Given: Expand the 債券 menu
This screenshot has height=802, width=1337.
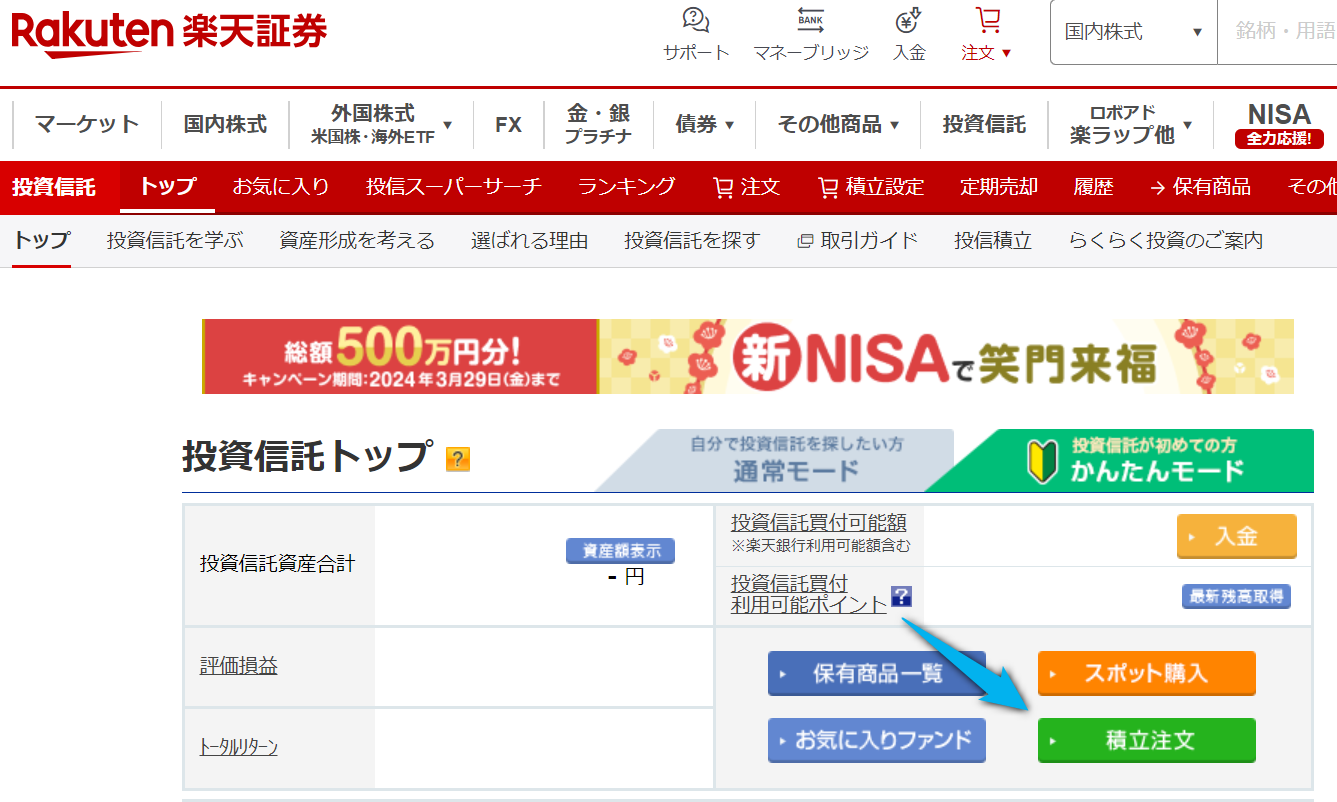Looking at the screenshot, I should pos(705,124).
